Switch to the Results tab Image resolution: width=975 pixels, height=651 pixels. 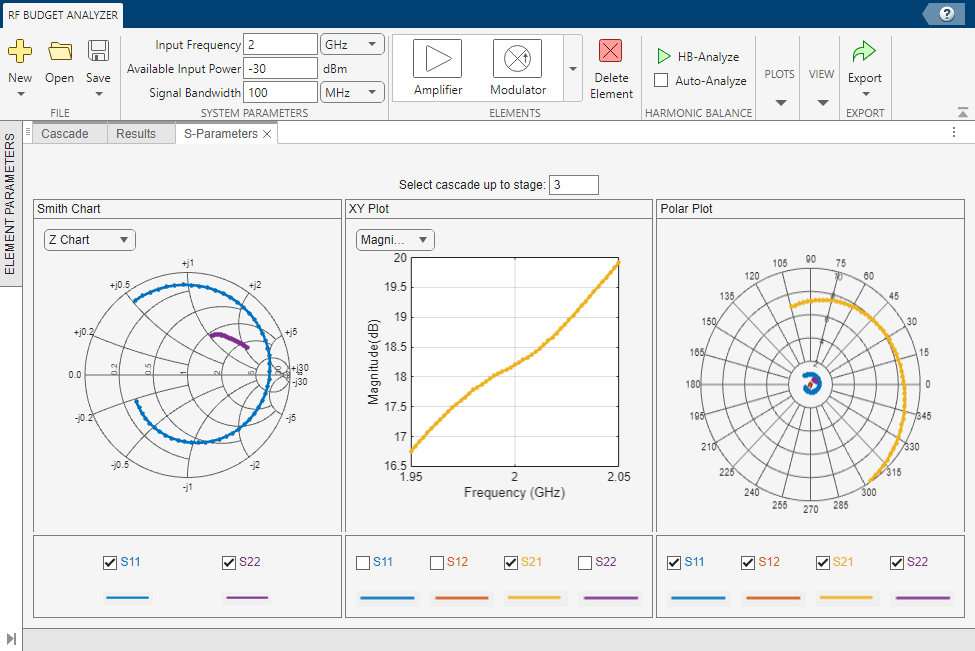[x=136, y=134]
